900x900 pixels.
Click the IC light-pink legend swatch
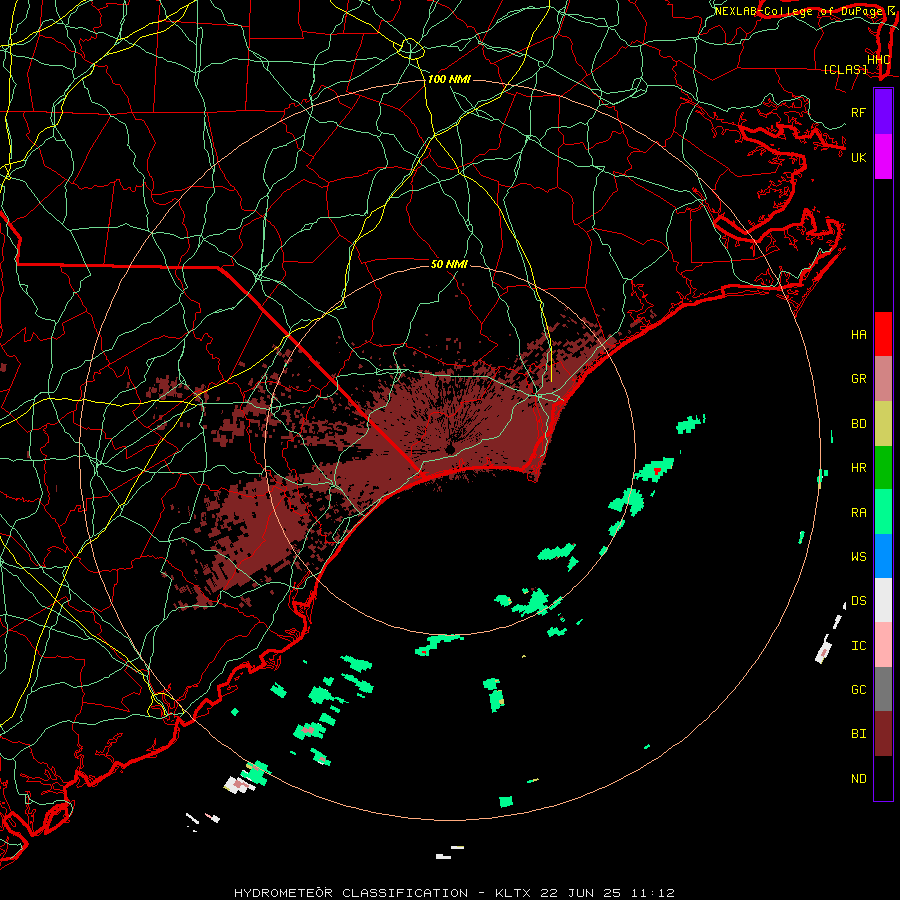click(x=883, y=645)
